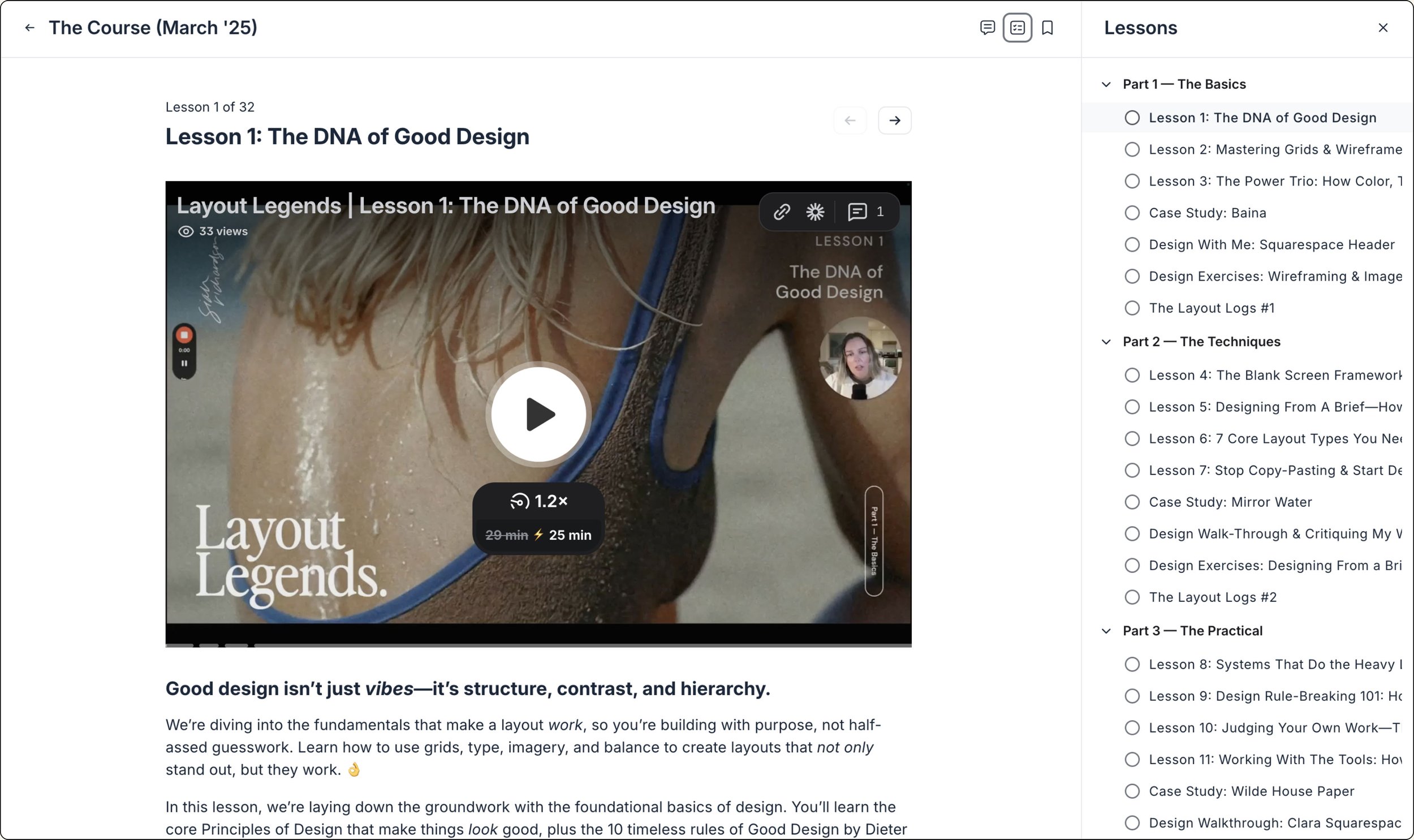Image resolution: width=1414 pixels, height=840 pixels.
Task: Open the comments panel icon in header
Action: [987, 28]
